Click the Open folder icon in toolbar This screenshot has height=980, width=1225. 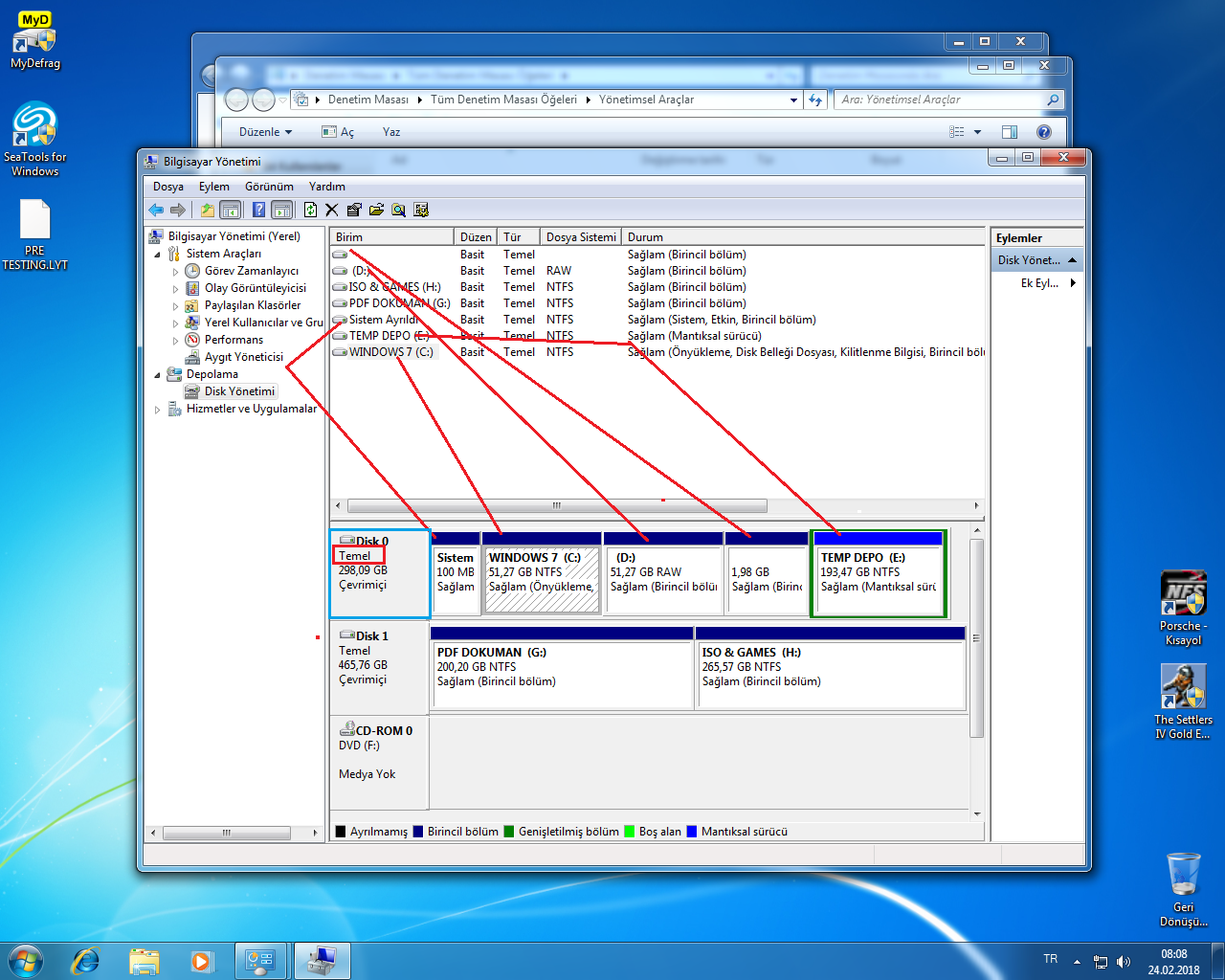(x=376, y=210)
